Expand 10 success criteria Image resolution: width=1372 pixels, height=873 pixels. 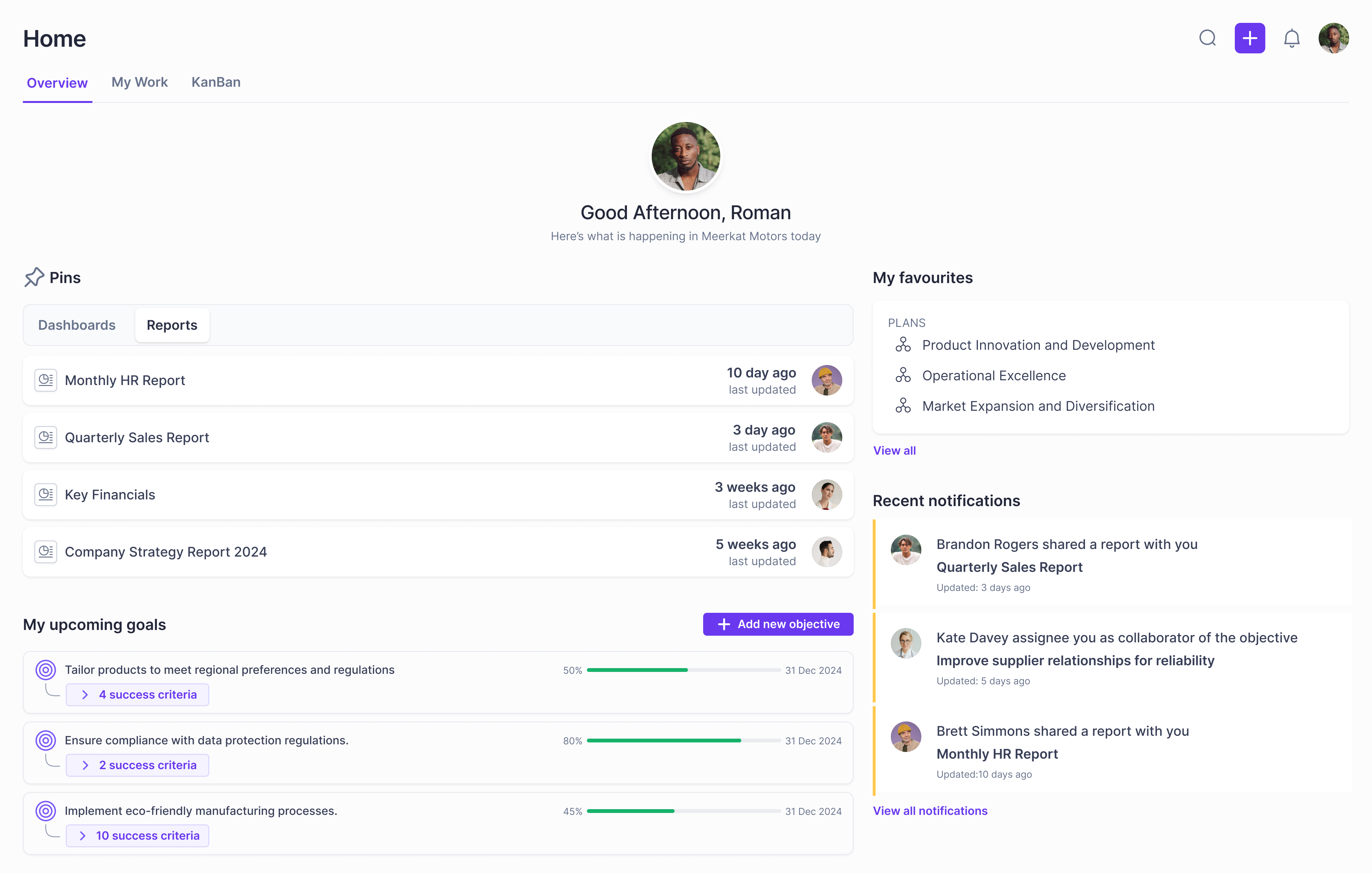point(137,836)
